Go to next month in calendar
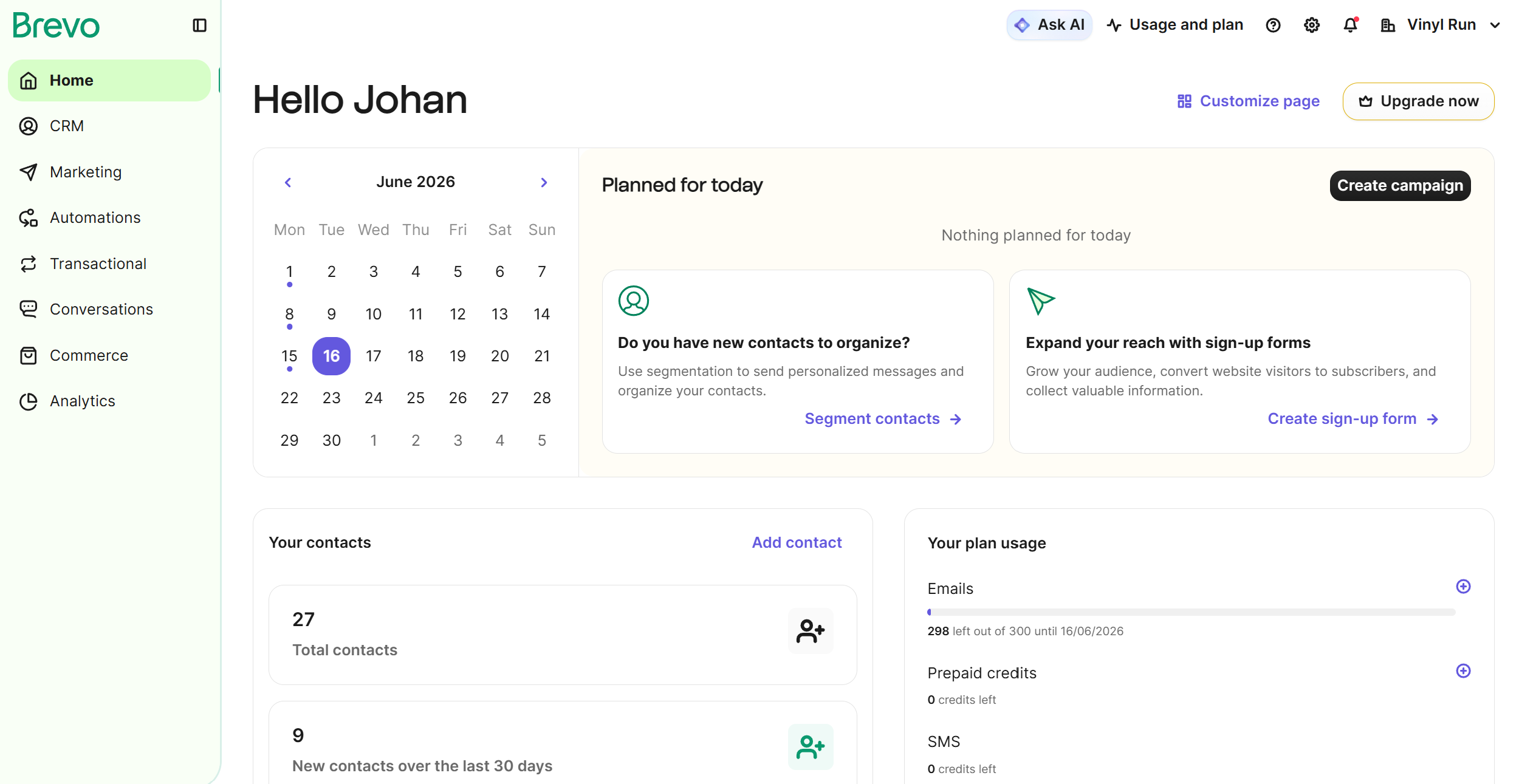 [544, 182]
